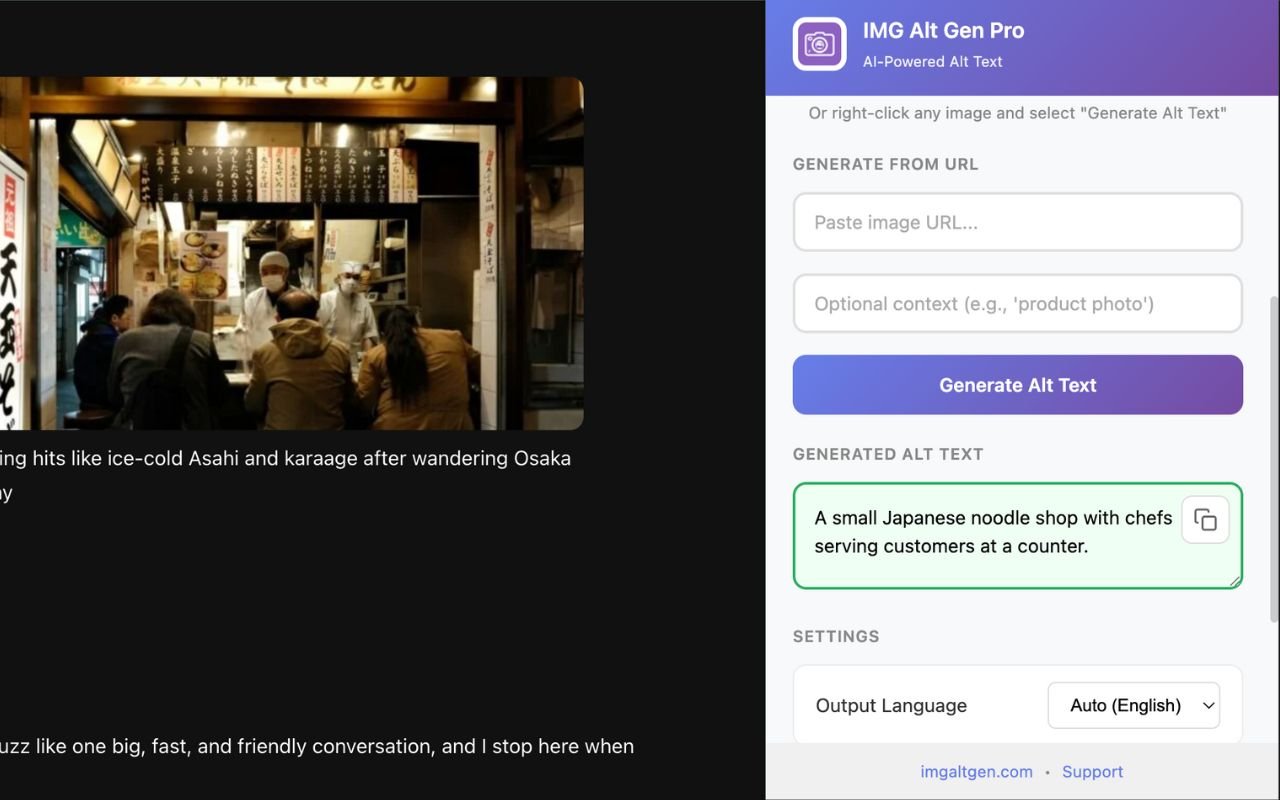This screenshot has width=1280, height=800.
Task: Open the imgaltgen.com link
Action: click(976, 771)
